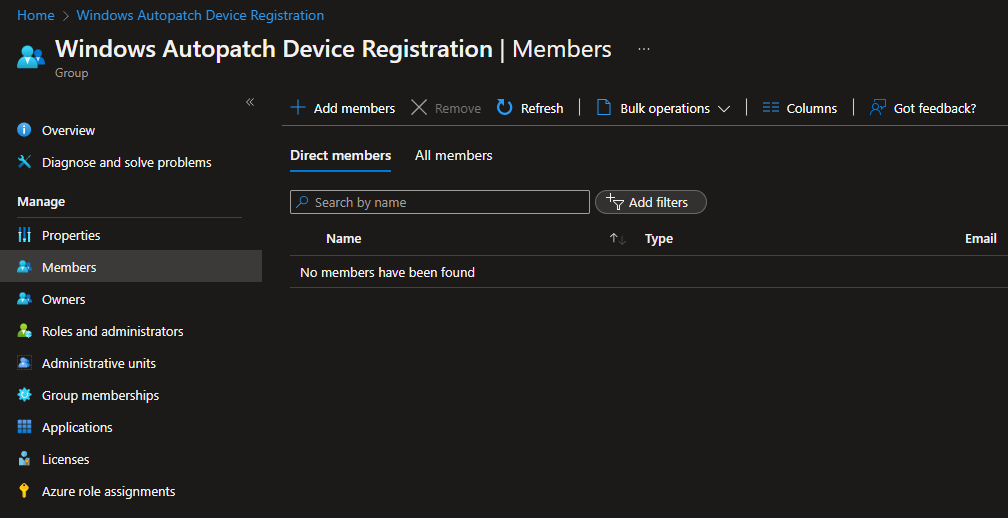Click the Applications grid icon
This screenshot has height=518, width=1008.
(24, 427)
